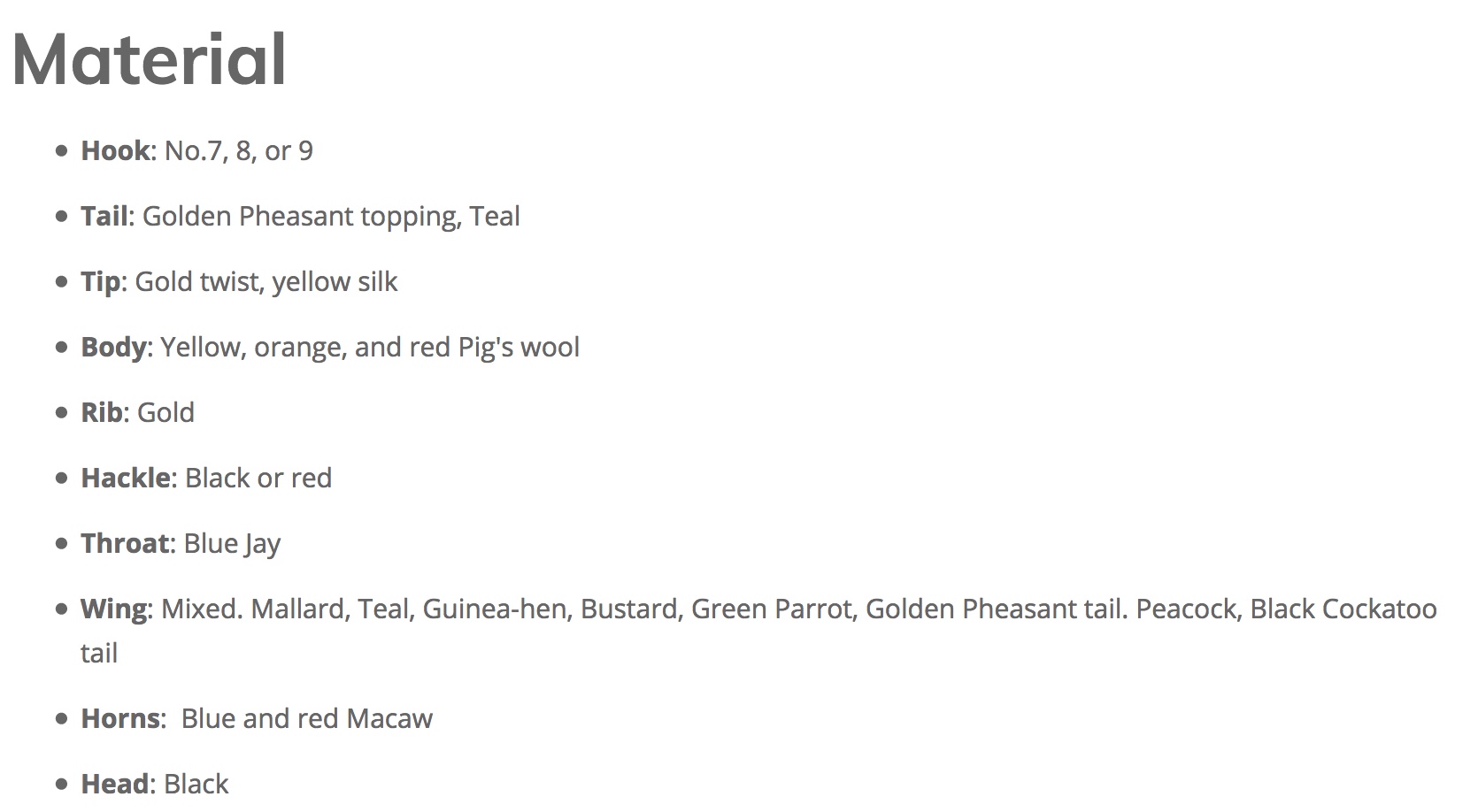
Task: Click Blue and red Macaw text
Action: [x=307, y=718]
